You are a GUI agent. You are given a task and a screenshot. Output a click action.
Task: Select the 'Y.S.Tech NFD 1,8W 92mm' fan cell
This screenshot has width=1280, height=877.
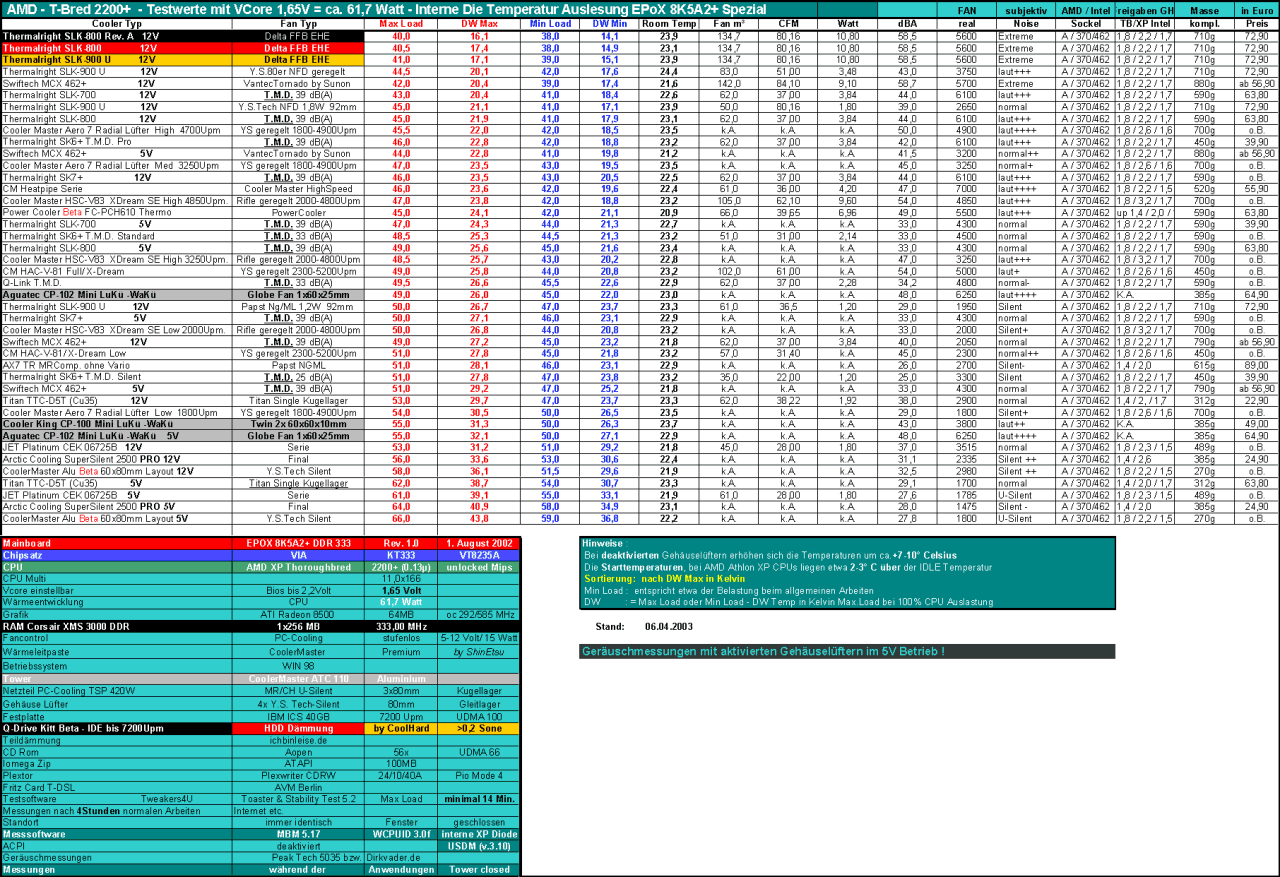click(x=298, y=106)
